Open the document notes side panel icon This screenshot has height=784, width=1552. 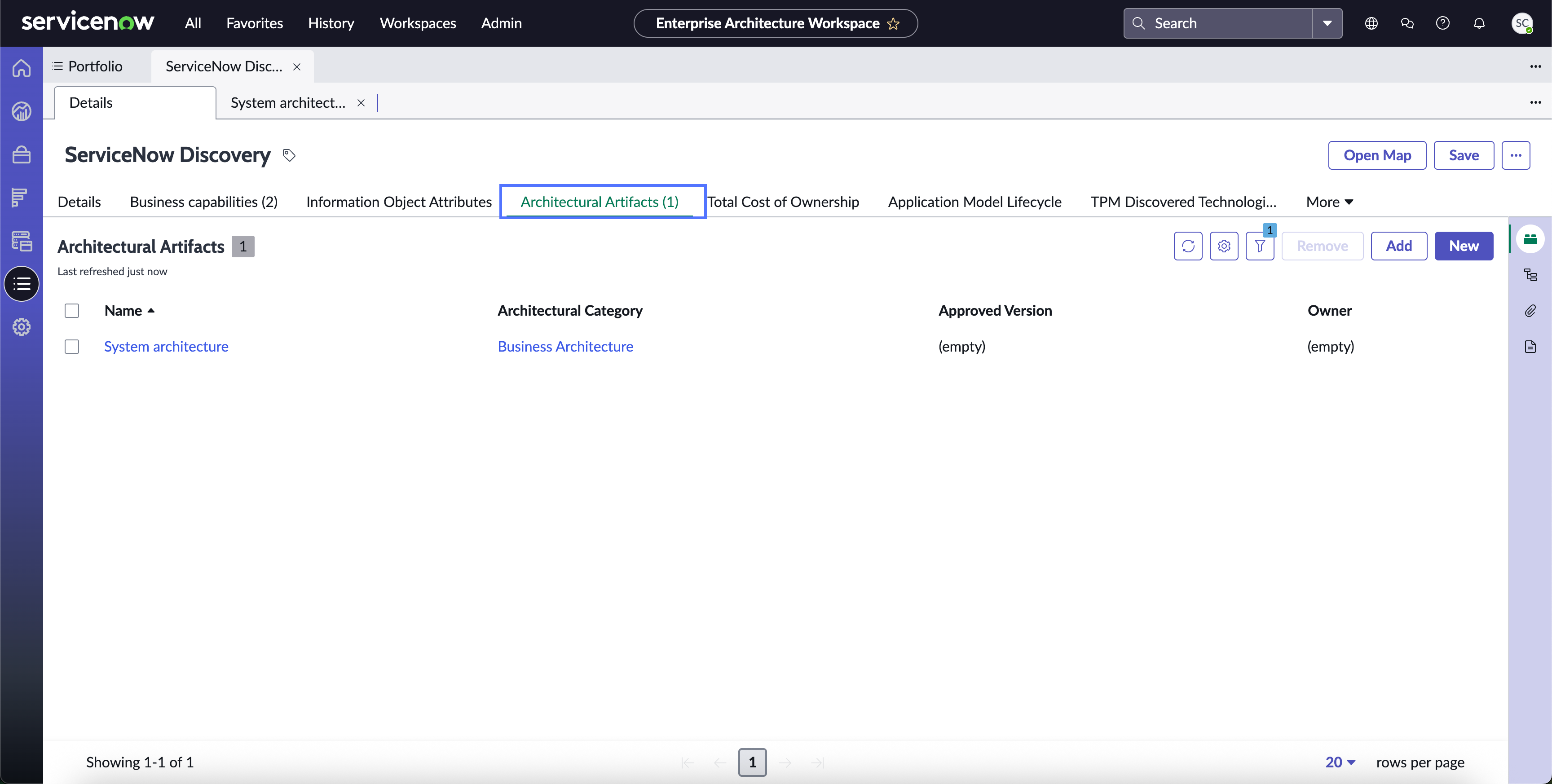[1530, 347]
